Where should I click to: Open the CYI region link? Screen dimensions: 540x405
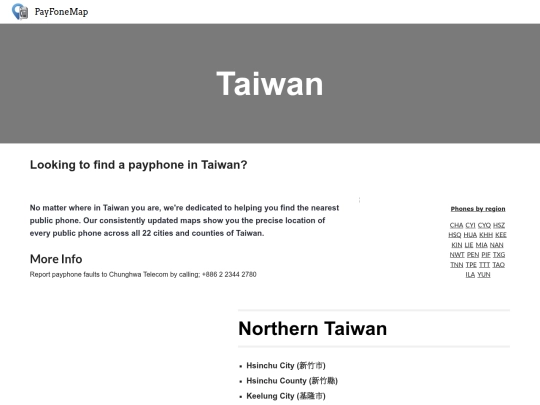470,225
